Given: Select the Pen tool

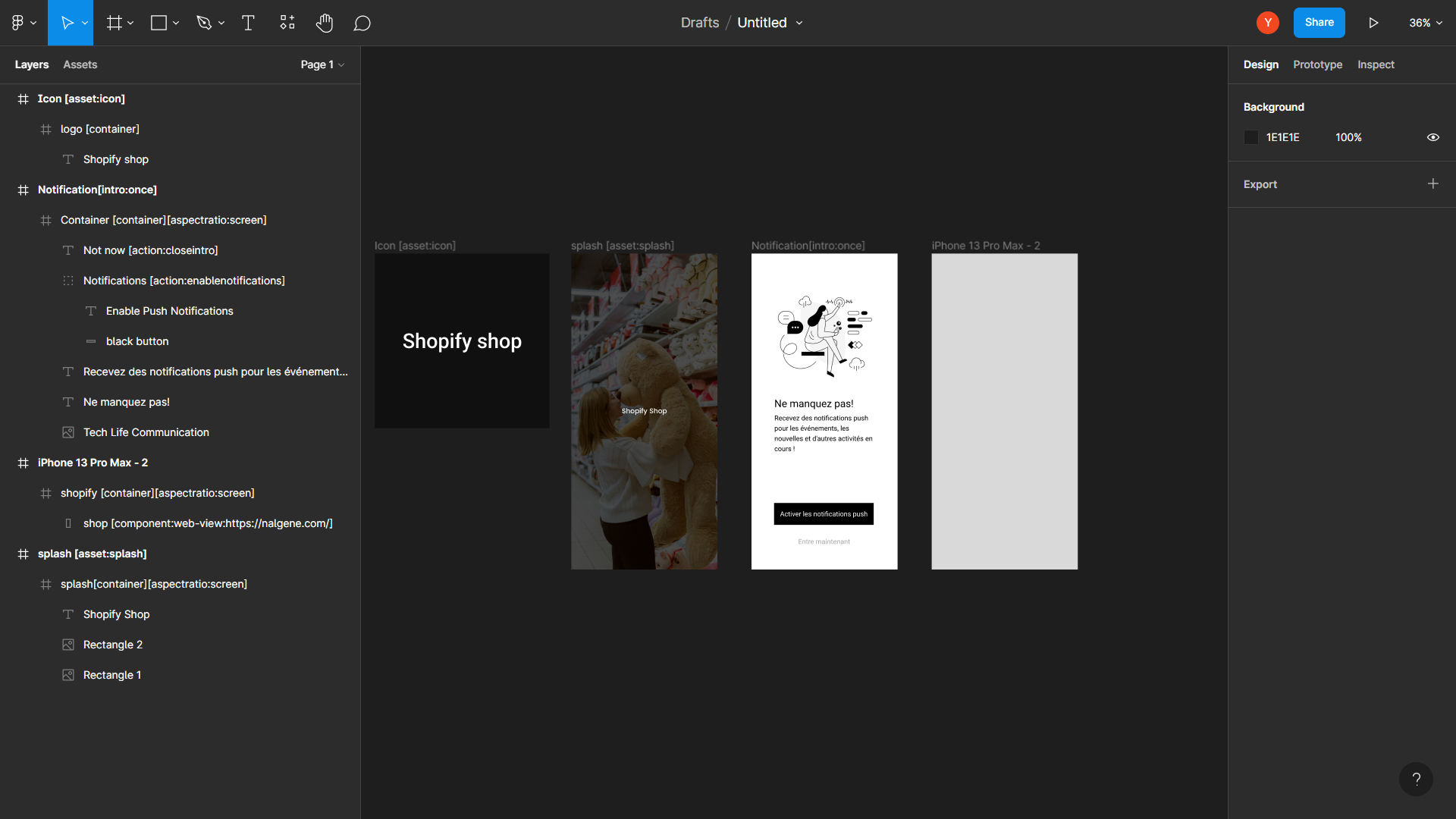Looking at the screenshot, I should (x=203, y=23).
